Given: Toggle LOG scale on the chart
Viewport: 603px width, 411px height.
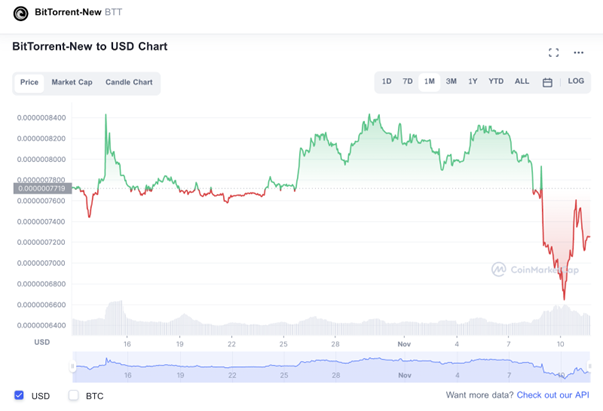Looking at the screenshot, I should point(576,82).
